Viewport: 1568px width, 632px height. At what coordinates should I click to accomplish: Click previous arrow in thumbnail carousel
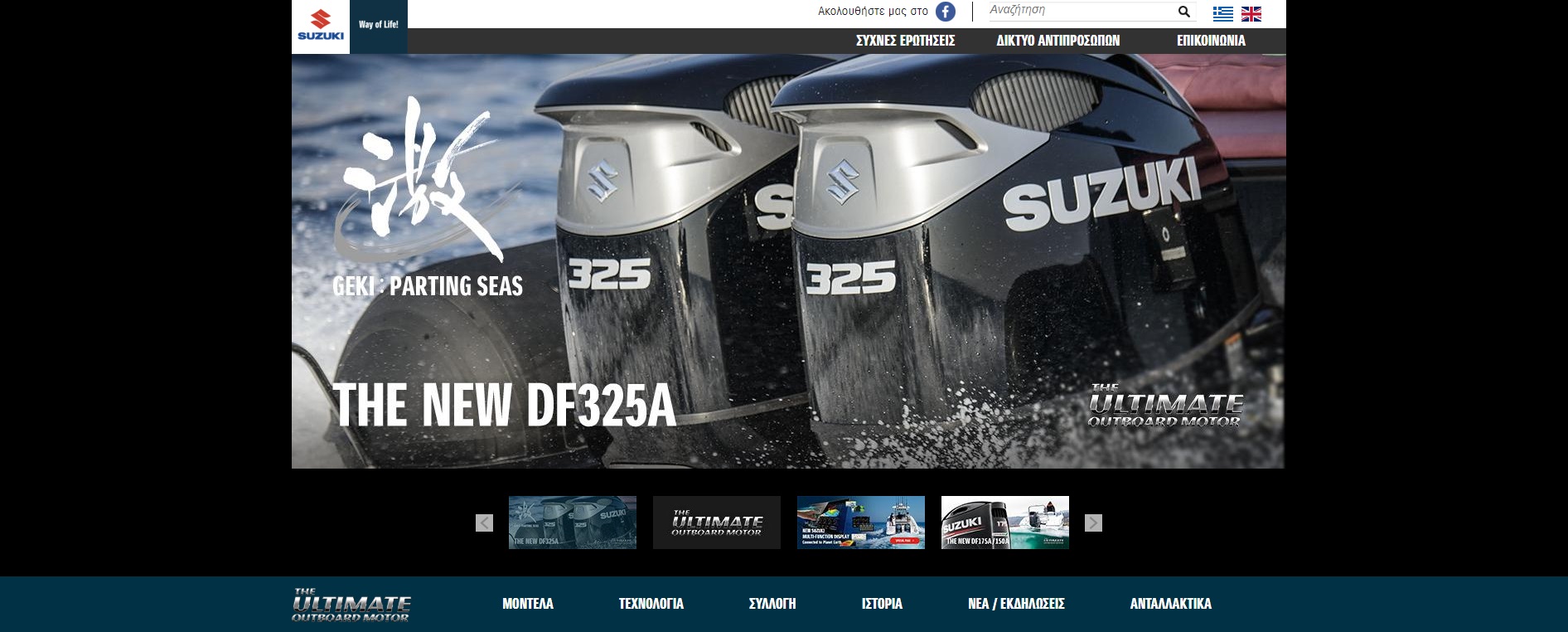point(485,523)
